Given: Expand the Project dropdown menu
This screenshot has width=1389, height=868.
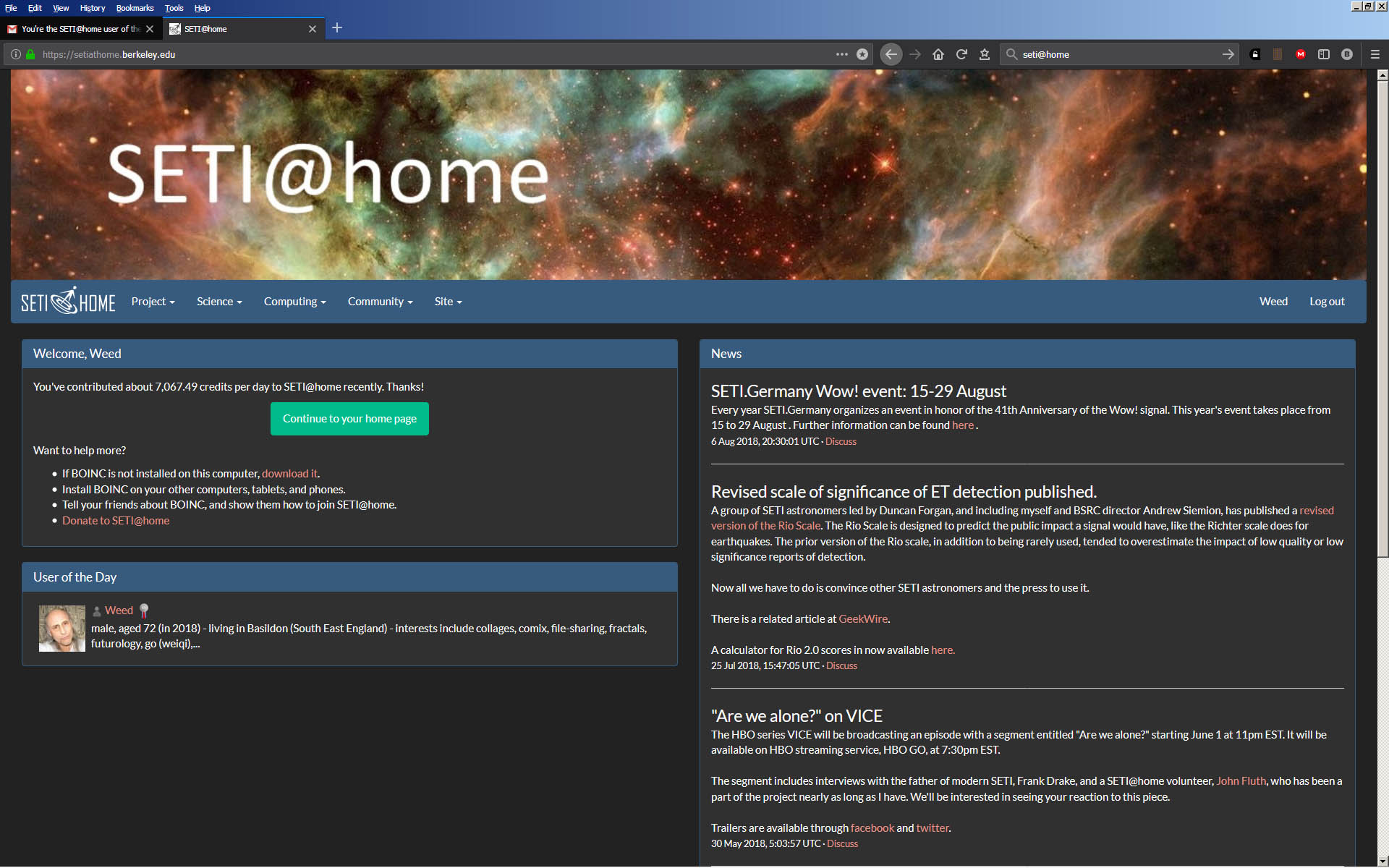Looking at the screenshot, I should [153, 302].
